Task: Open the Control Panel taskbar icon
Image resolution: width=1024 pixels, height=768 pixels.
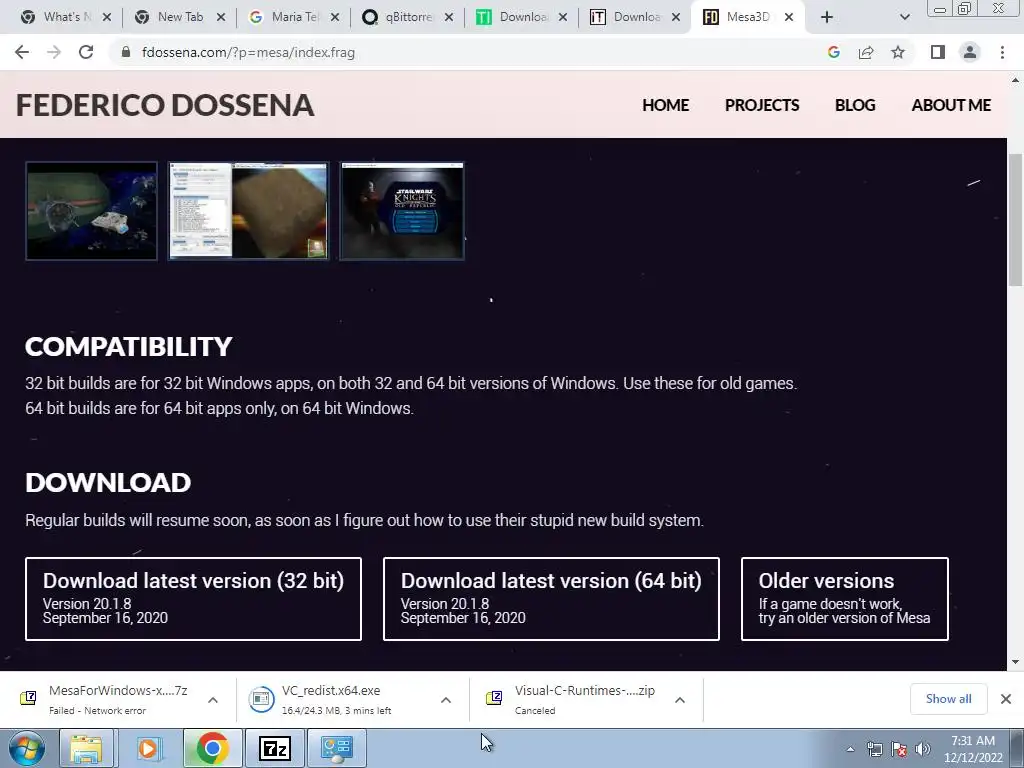Action: (x=336, y=748)
